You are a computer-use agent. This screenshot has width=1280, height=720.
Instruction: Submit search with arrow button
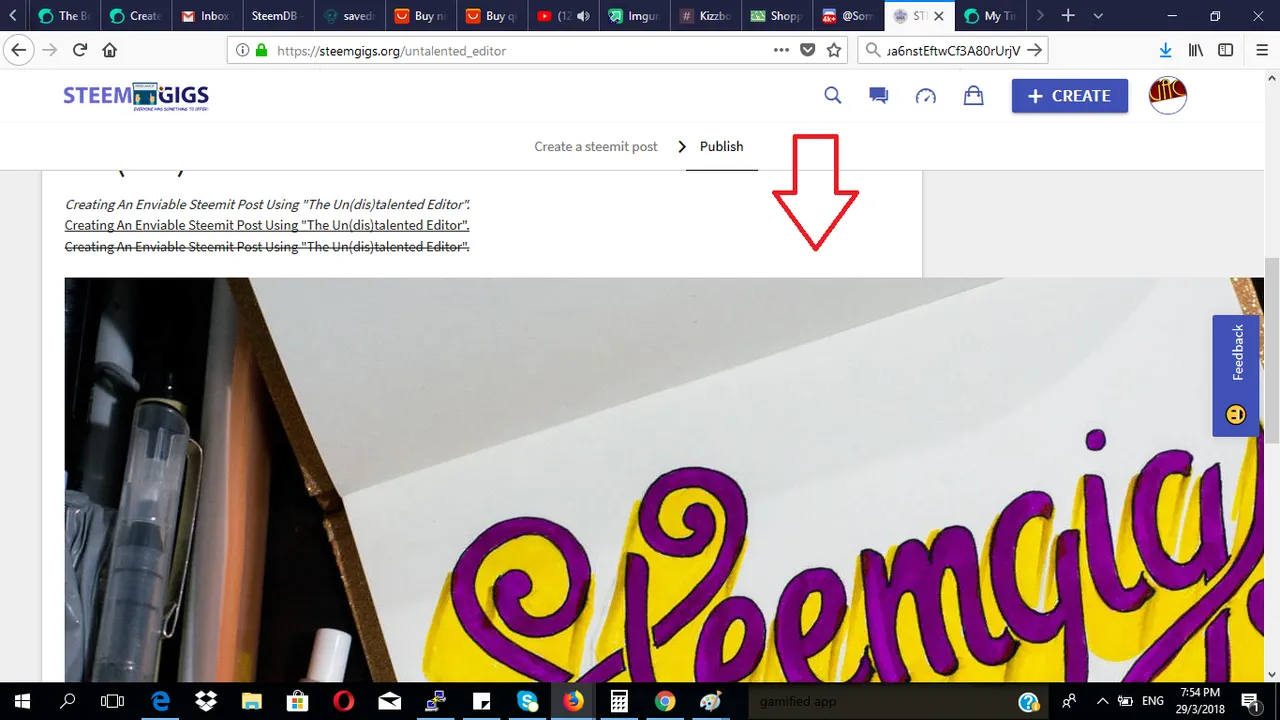point(1035,50)
